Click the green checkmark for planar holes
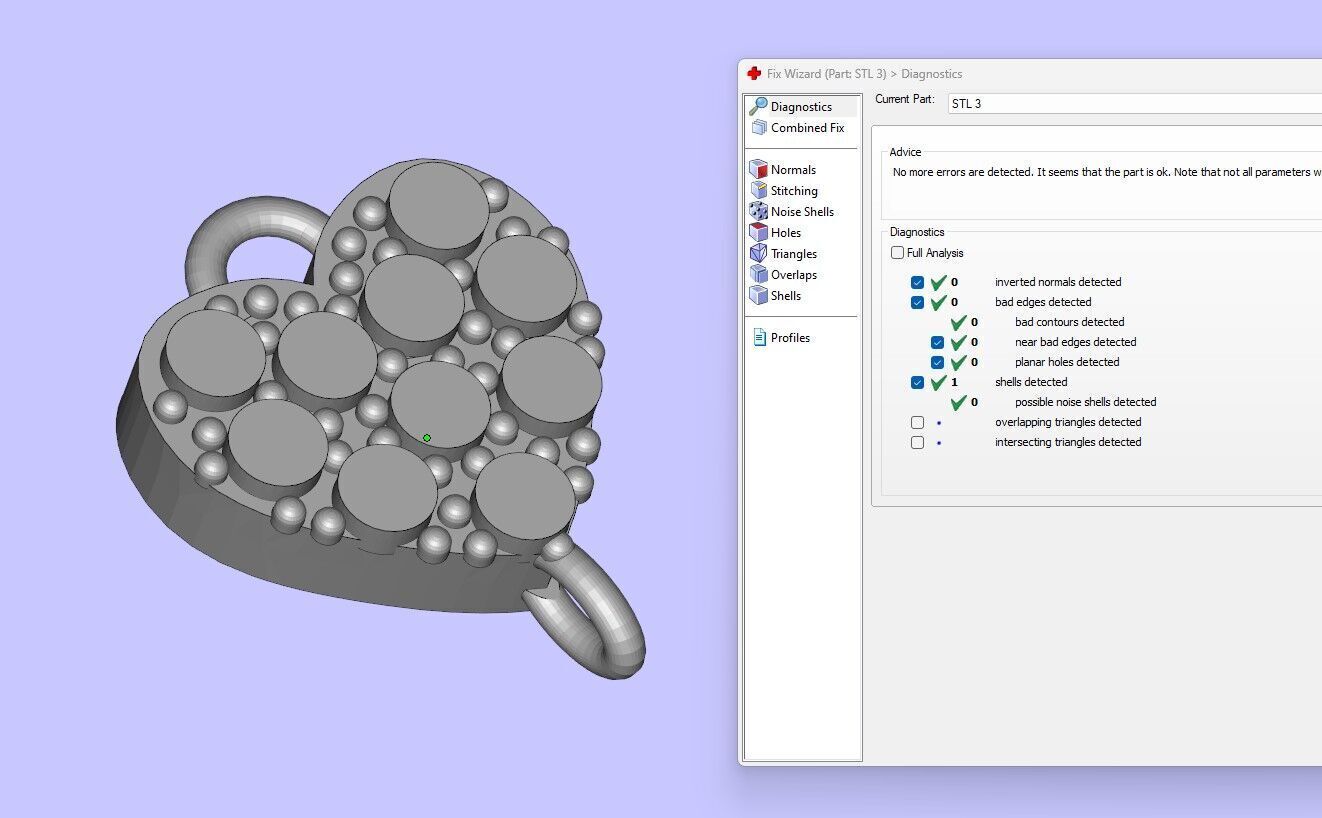This screenshot has height=818, width=1322. pos(958,362)
